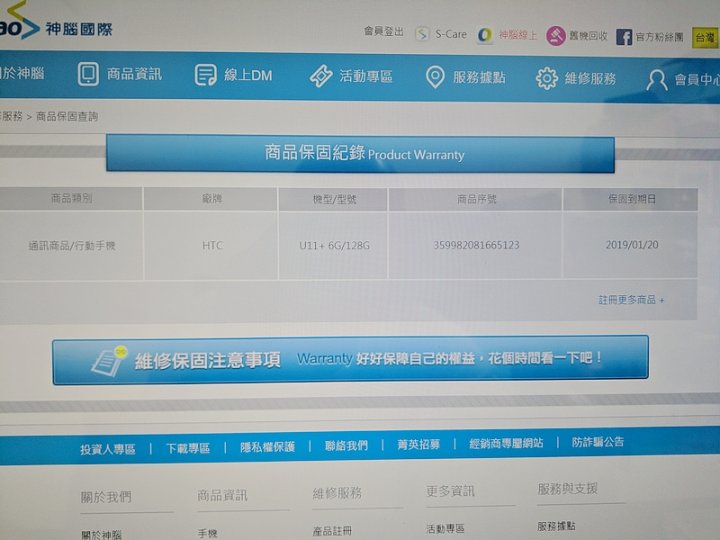Open the 活動專區 nav menu
The width and height of the screenshot is (720, 540).
coord(351,76)
